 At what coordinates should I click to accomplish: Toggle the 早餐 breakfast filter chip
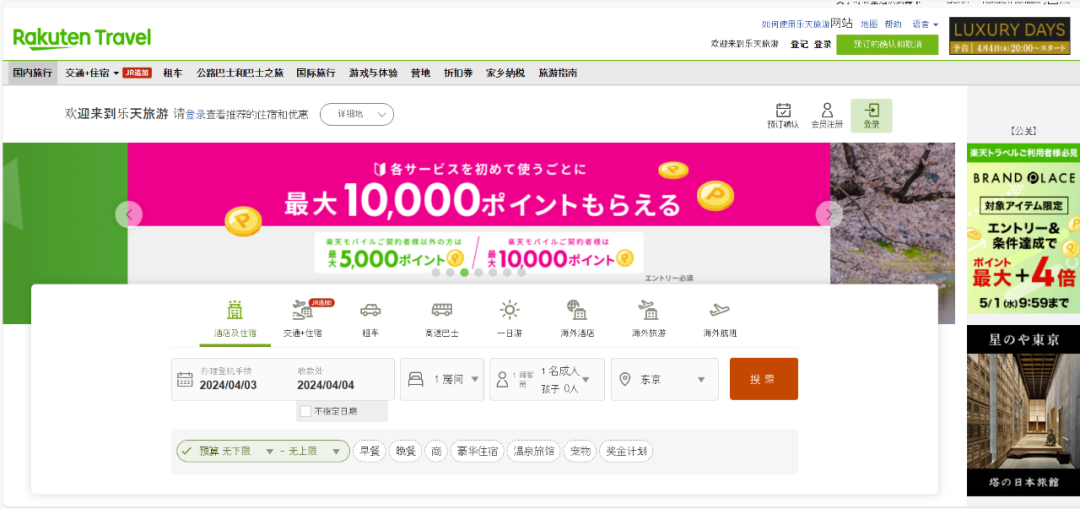pos(369,451)
